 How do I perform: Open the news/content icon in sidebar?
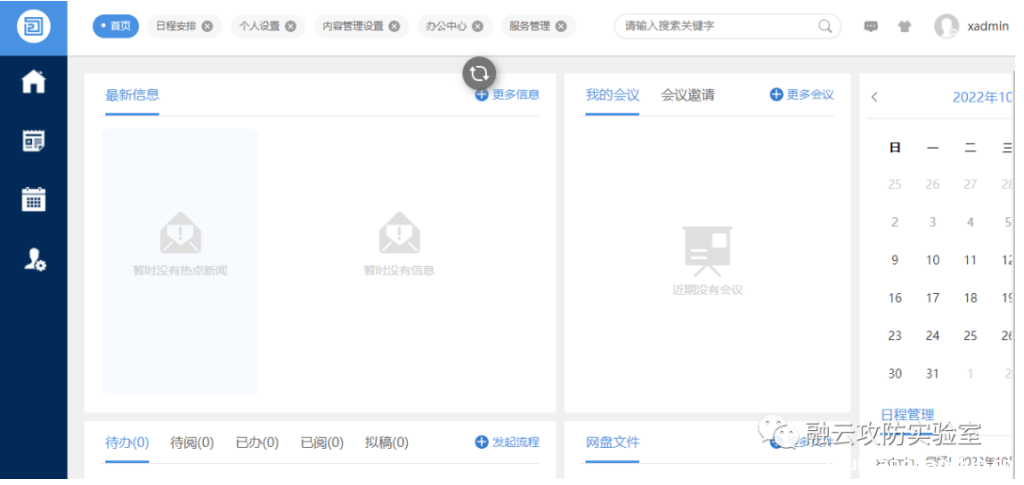[x=33, y=140]
